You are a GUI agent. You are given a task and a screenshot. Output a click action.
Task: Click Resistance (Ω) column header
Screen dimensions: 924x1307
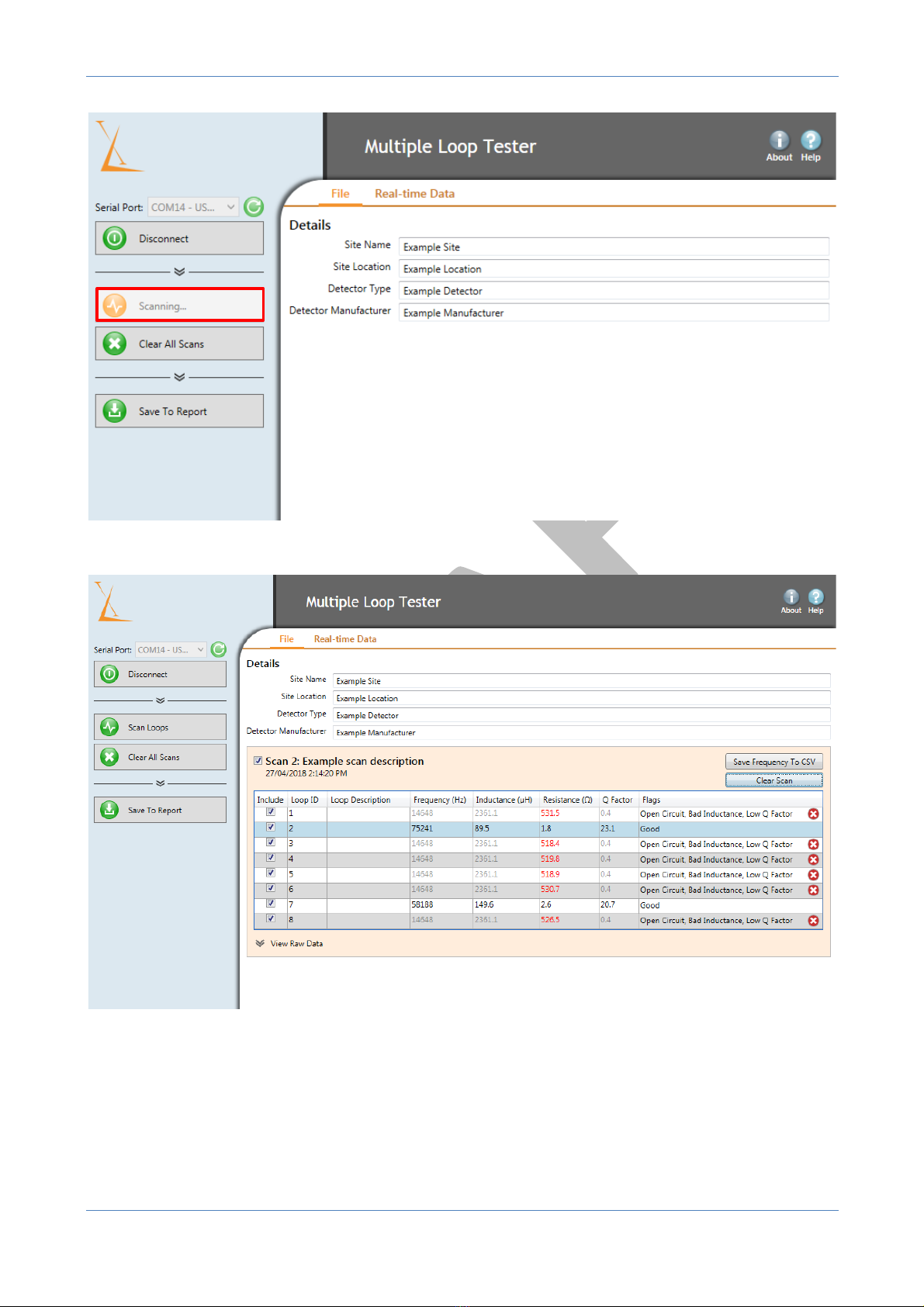click(x=568, y=800)
